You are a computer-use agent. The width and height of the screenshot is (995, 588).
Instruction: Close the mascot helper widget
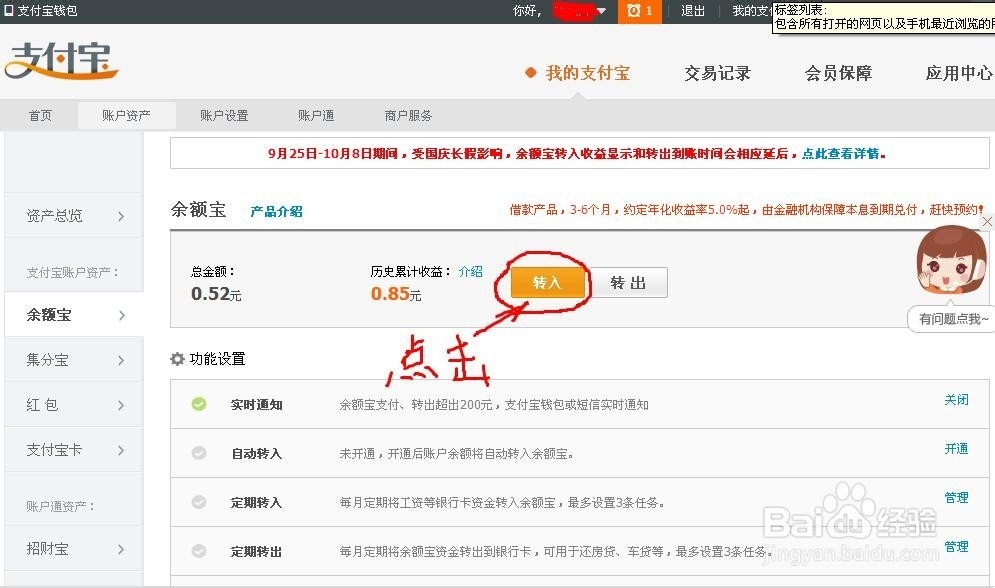[987, 221]
